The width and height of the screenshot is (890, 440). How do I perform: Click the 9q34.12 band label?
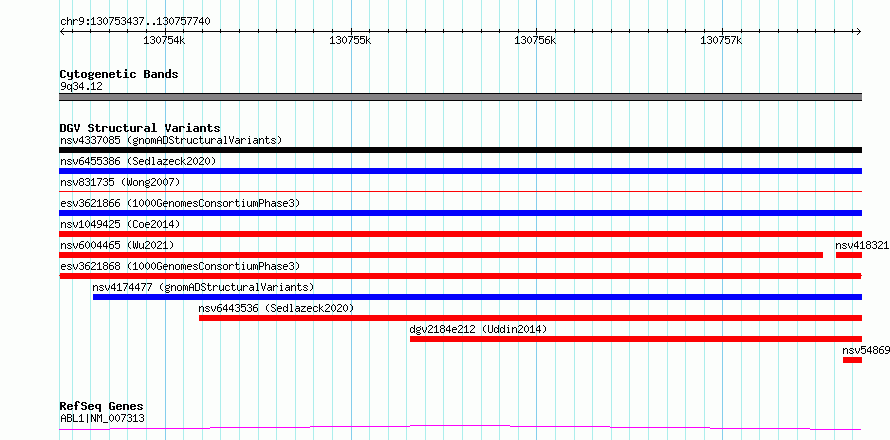tap(81, 87)
